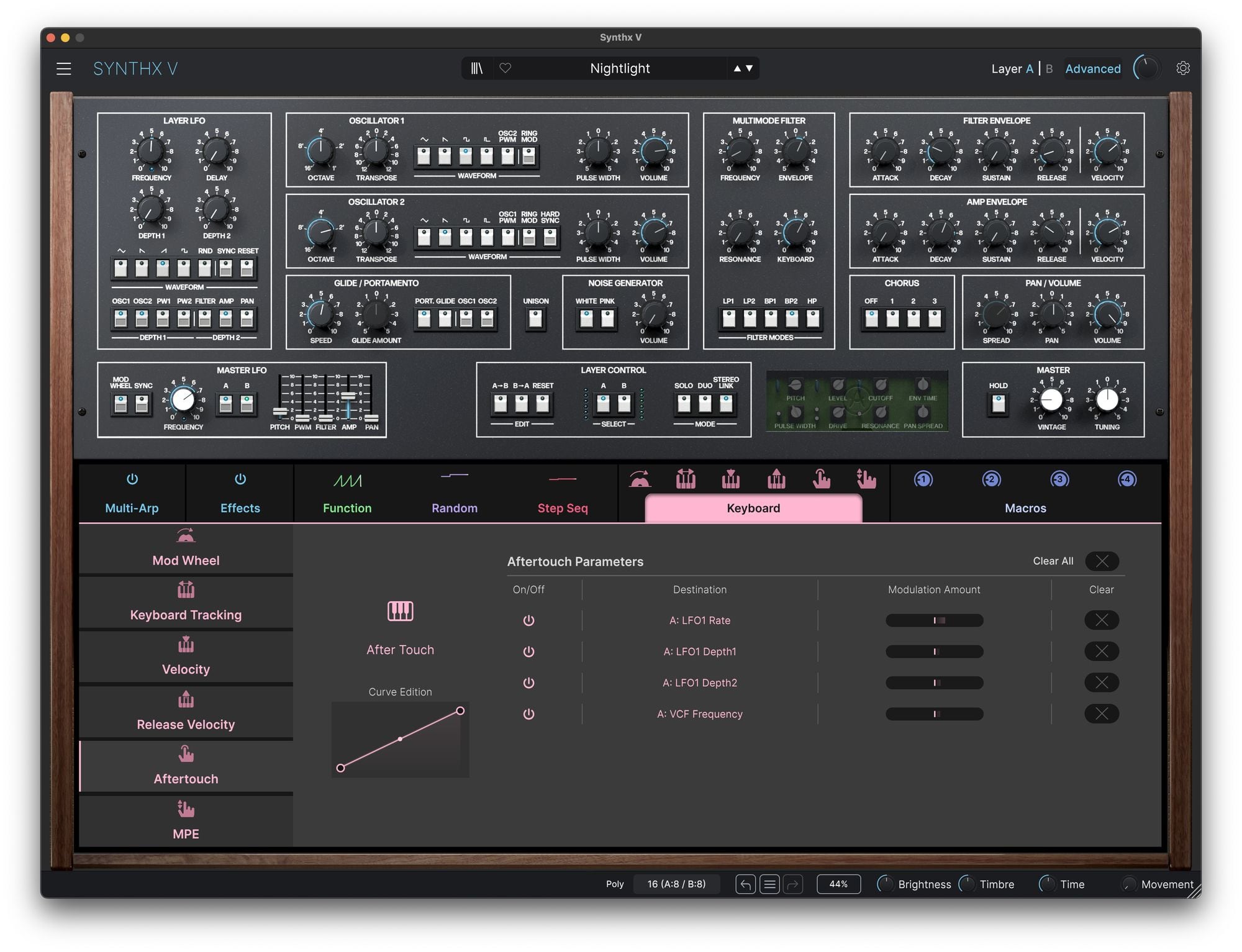Image resolution: width=1242 pixels, height=952 pixels.
Task: Select the next preset with down arrow
Action: [x=750, y=68]
